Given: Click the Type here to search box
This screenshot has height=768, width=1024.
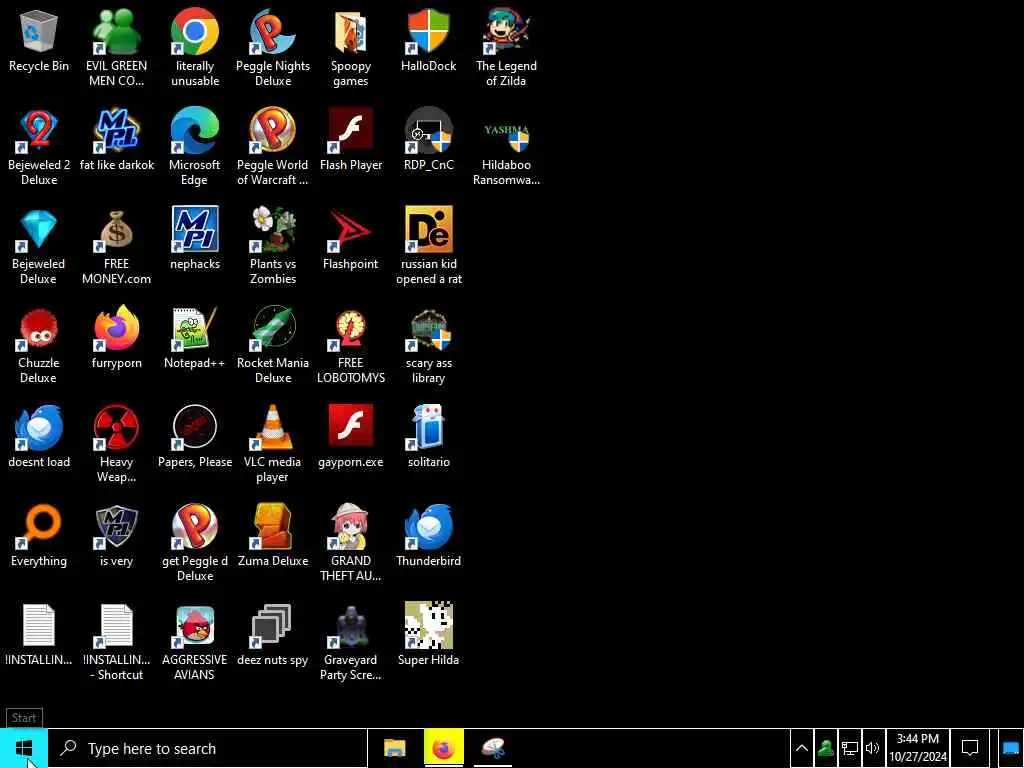Looking at the screenshot, I should (x=208, y=748).
